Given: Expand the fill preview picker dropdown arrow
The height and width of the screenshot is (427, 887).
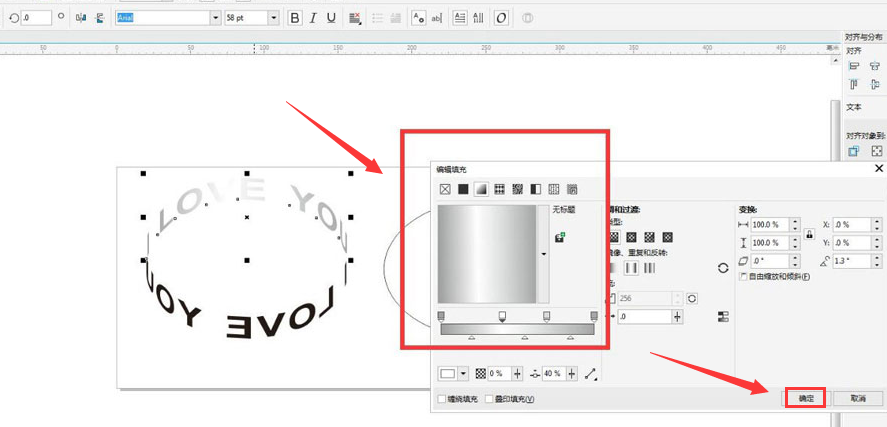Looking at the screenshot, I should [544, 254].
